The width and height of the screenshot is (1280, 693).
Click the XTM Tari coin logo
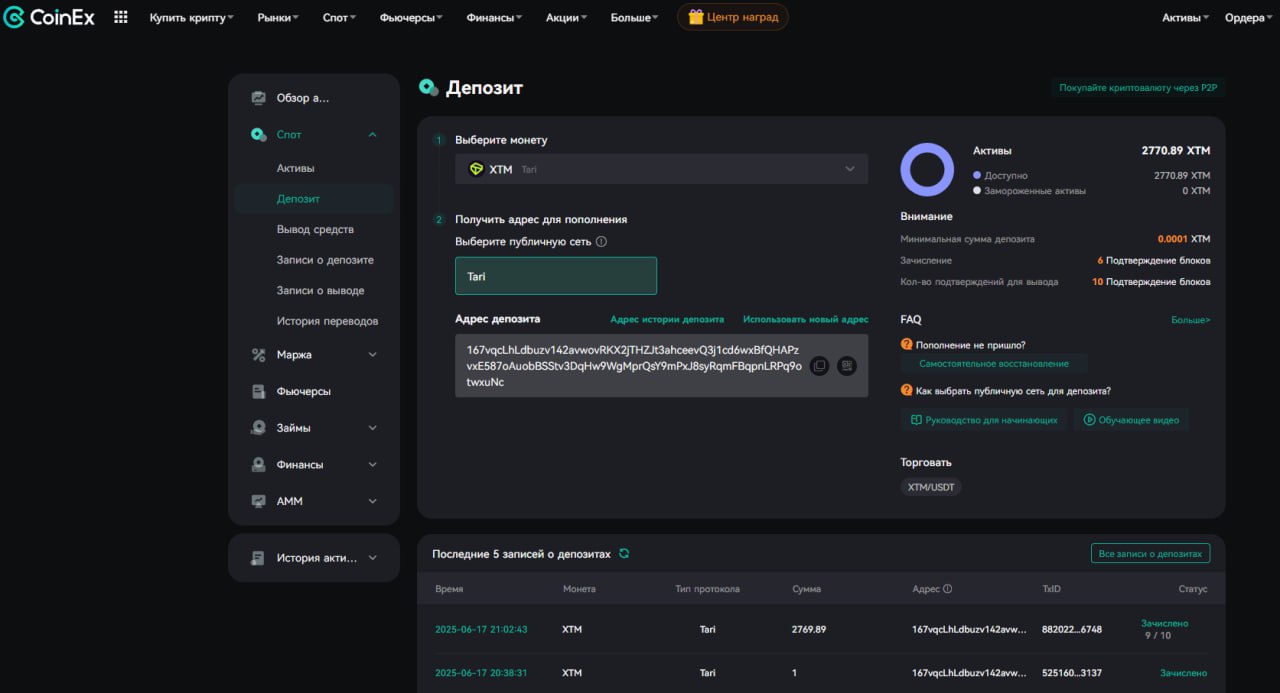476,169
